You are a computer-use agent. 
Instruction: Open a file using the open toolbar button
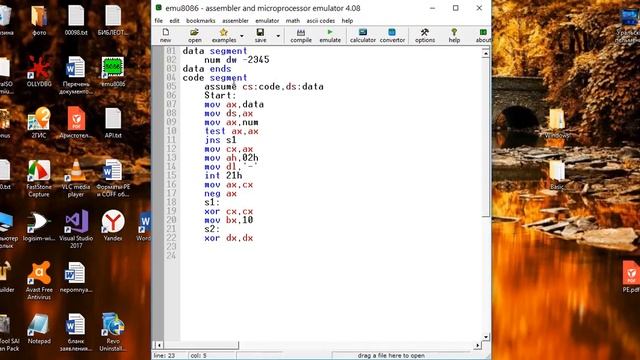(195, 36)
